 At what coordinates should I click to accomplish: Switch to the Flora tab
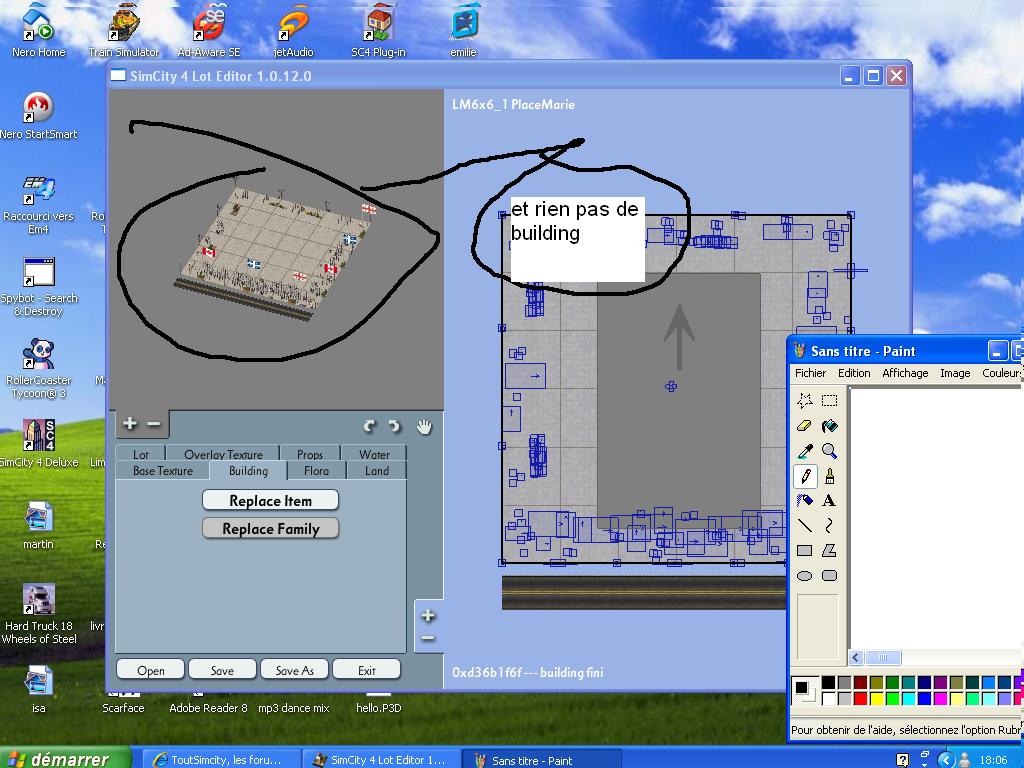[x=316, y=471]
